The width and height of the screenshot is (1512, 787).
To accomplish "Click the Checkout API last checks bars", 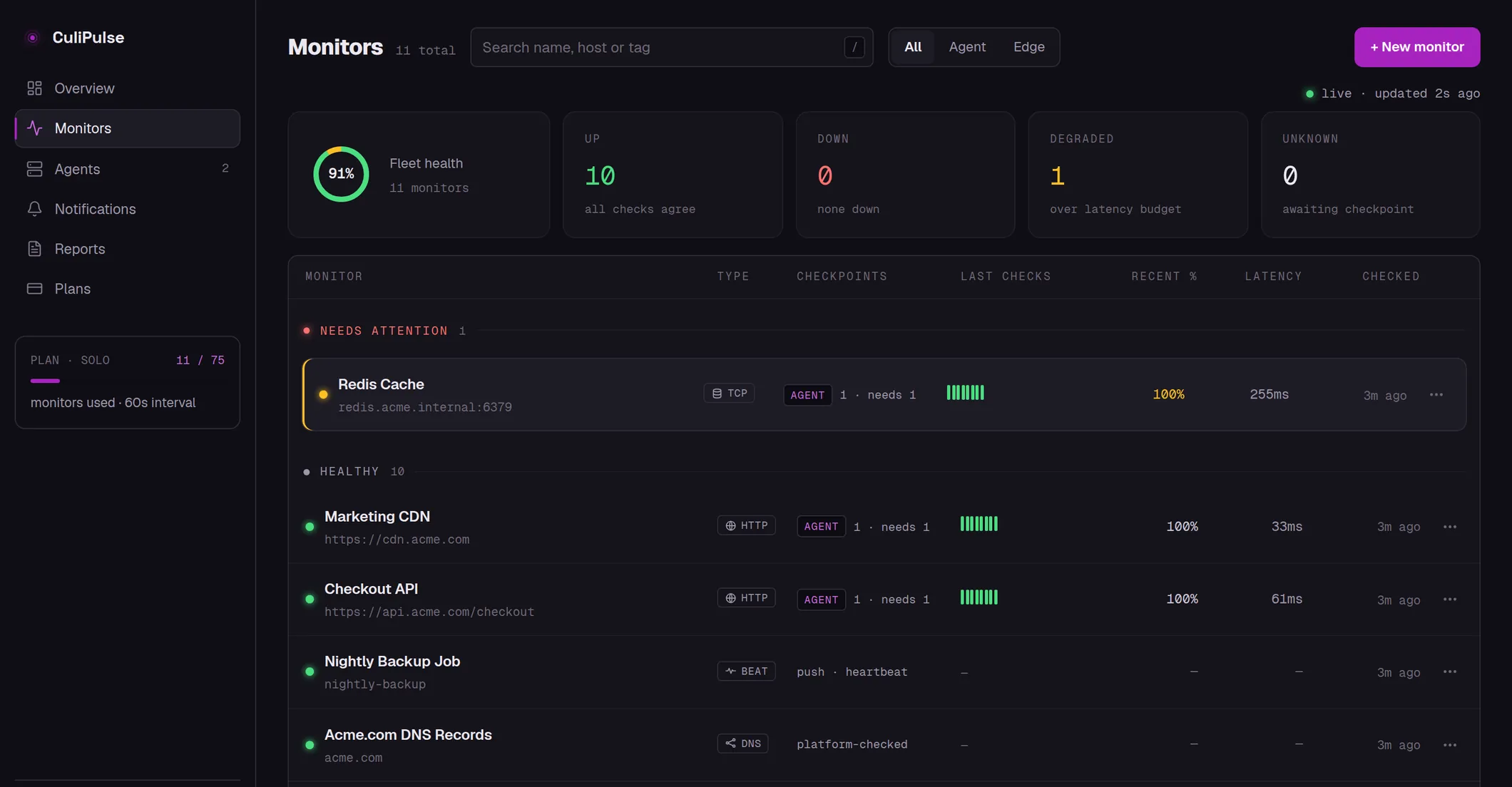I will pos(979,597).
